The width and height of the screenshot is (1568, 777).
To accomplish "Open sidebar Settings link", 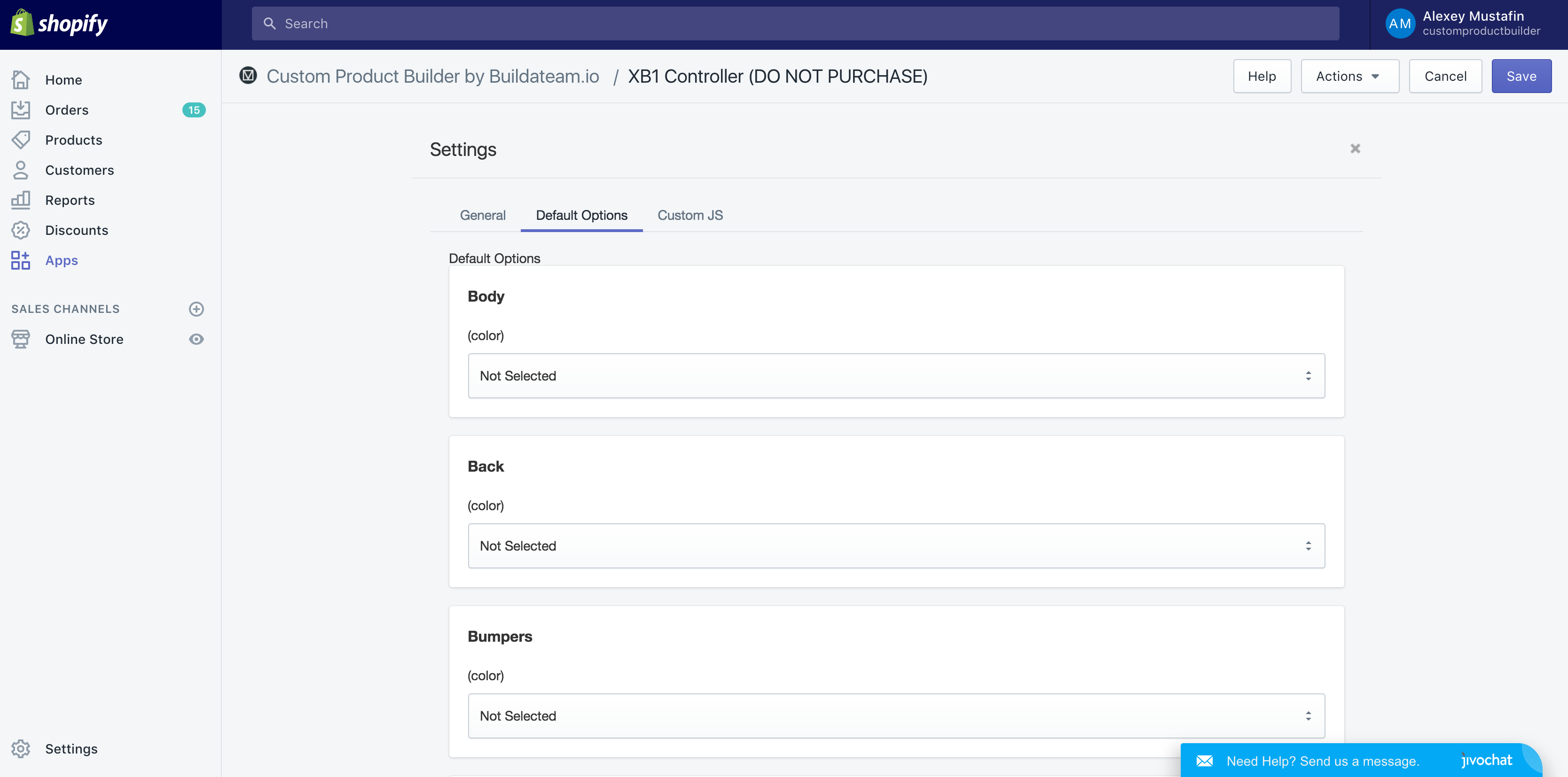I will 71,748.
